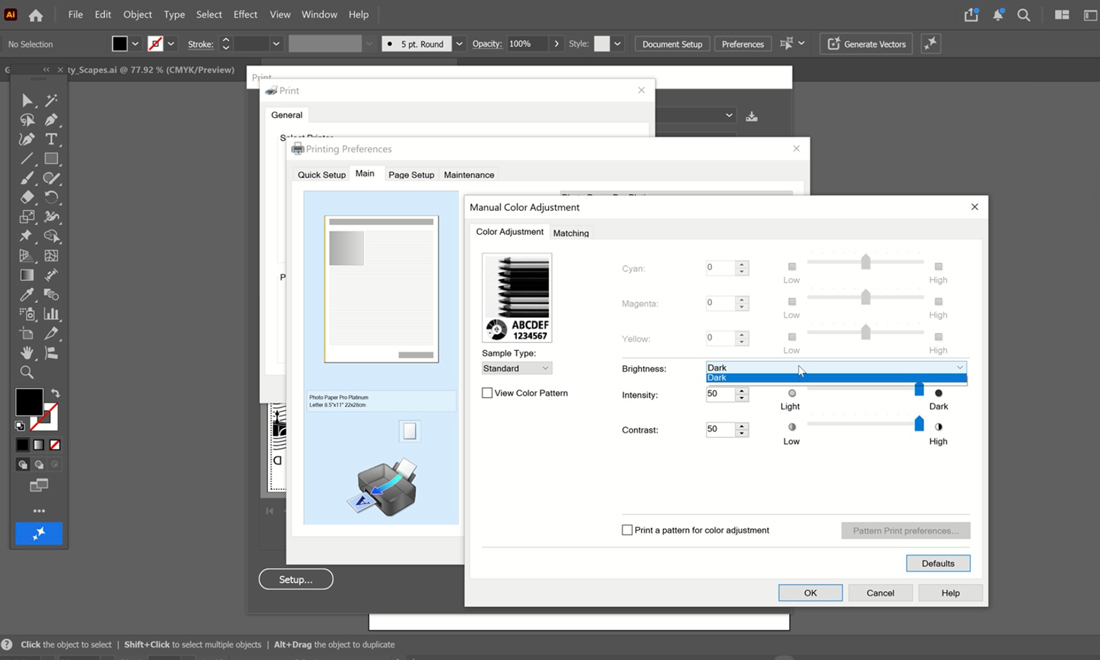
Task: Select the Pen tool
Action: (x=51, y=120)
